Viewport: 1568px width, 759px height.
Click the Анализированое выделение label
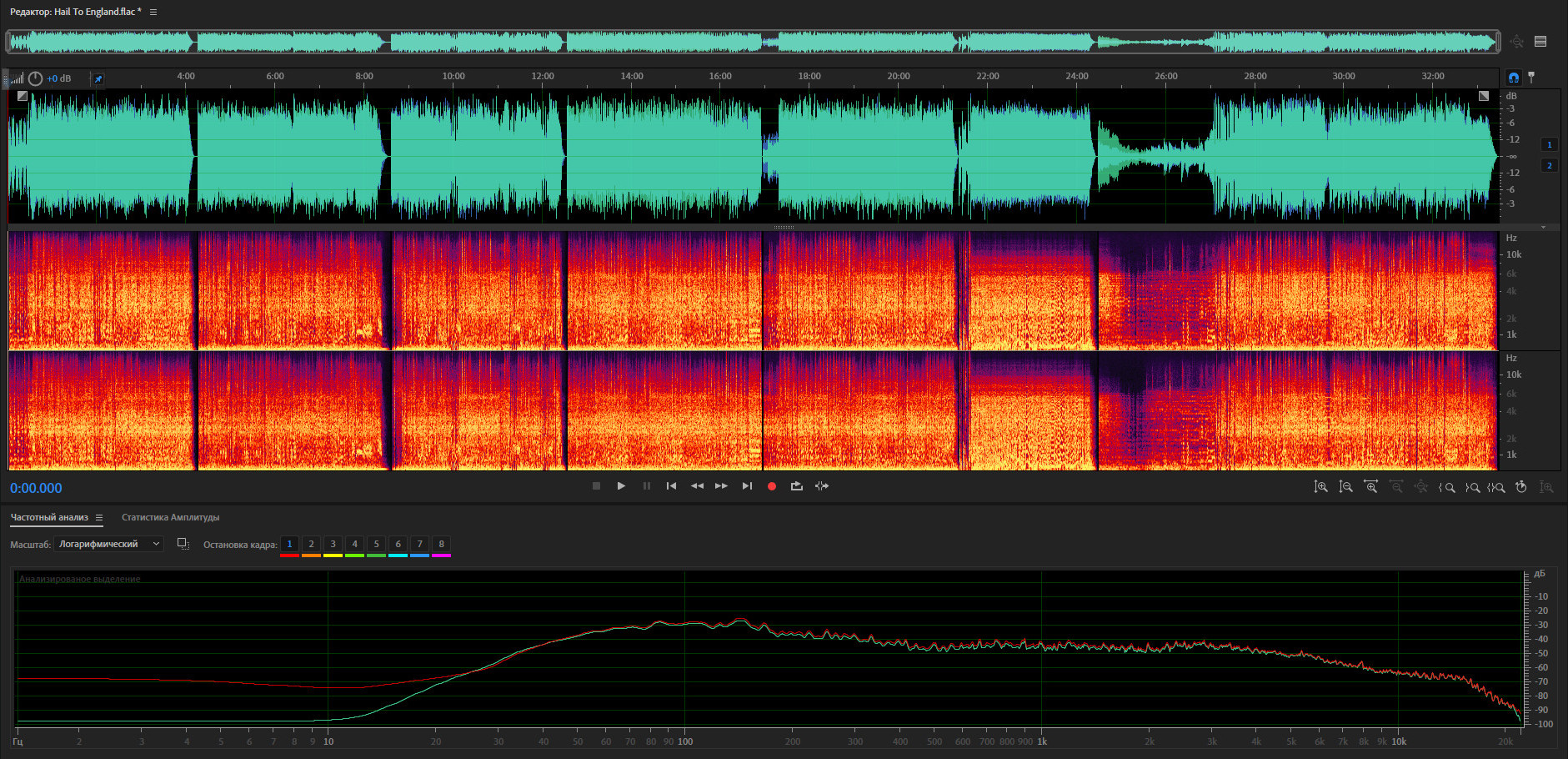coord(80,579)
